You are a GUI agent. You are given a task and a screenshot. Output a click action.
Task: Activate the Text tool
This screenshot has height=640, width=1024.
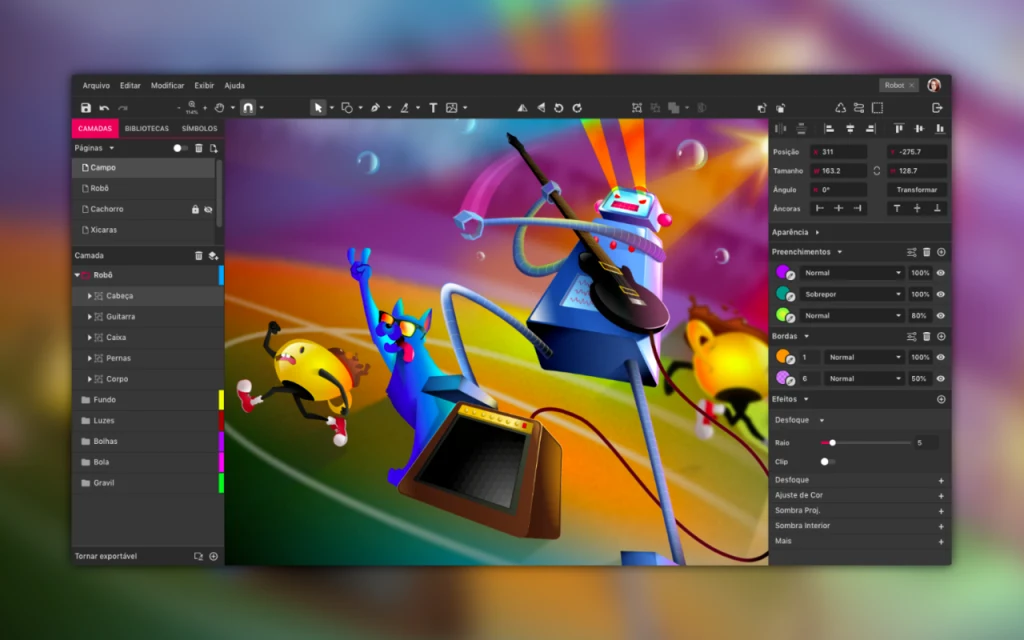pyautogui.click(x=434, y=107)
